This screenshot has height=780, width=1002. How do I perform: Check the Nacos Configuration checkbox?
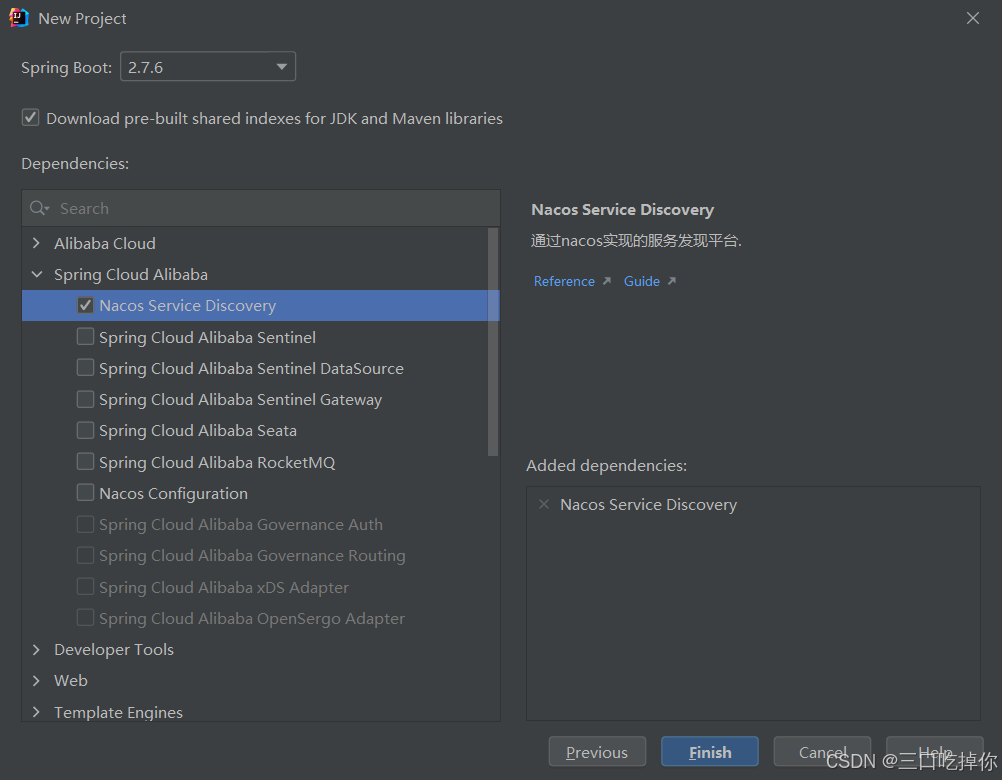85,493
